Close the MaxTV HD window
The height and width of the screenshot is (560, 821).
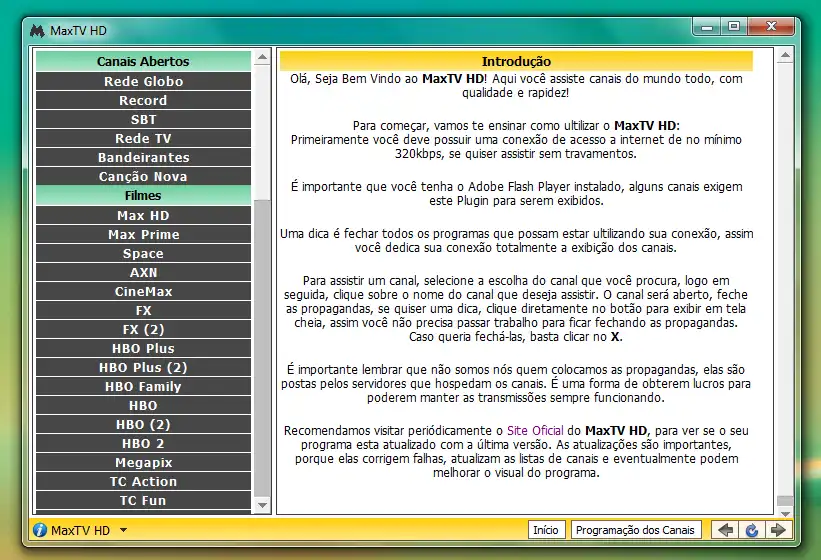771,27
